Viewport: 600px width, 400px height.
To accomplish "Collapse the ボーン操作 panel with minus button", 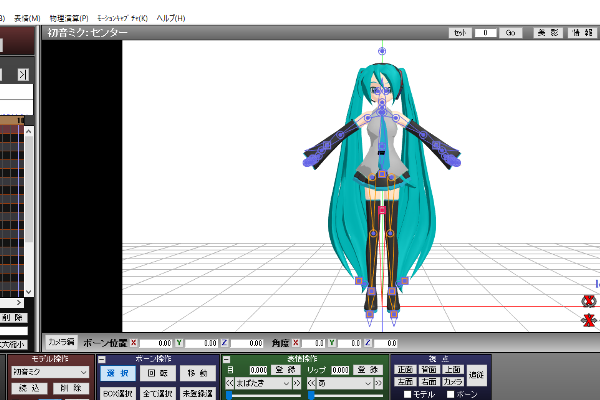I will coord(102,359).
